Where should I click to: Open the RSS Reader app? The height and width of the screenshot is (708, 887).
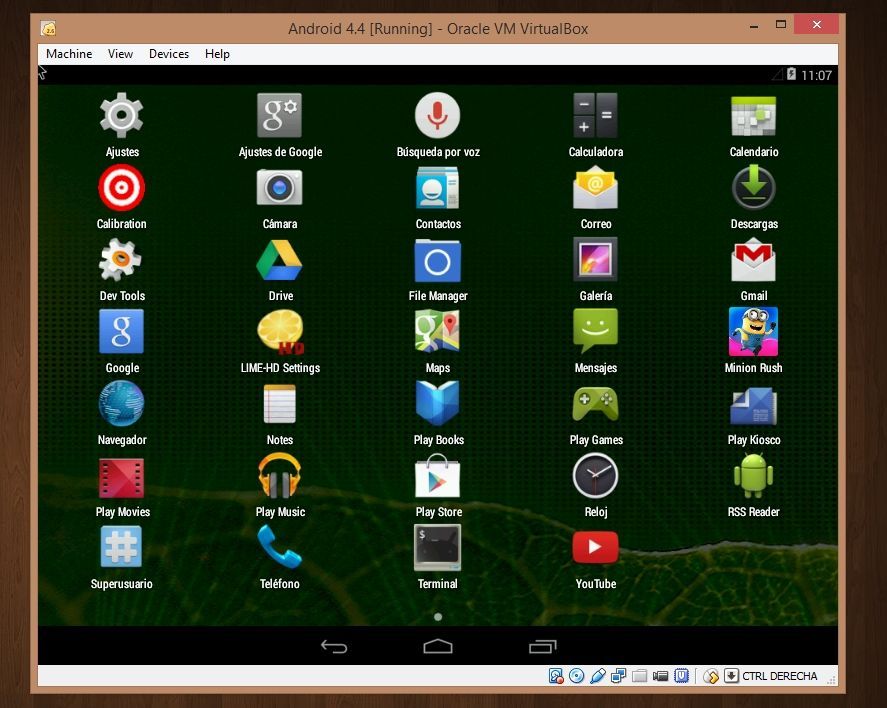pos(753,476)
